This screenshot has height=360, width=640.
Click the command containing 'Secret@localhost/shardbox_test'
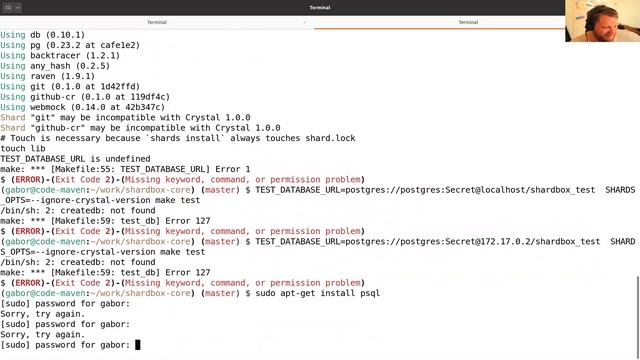click(x=445, y=190)
